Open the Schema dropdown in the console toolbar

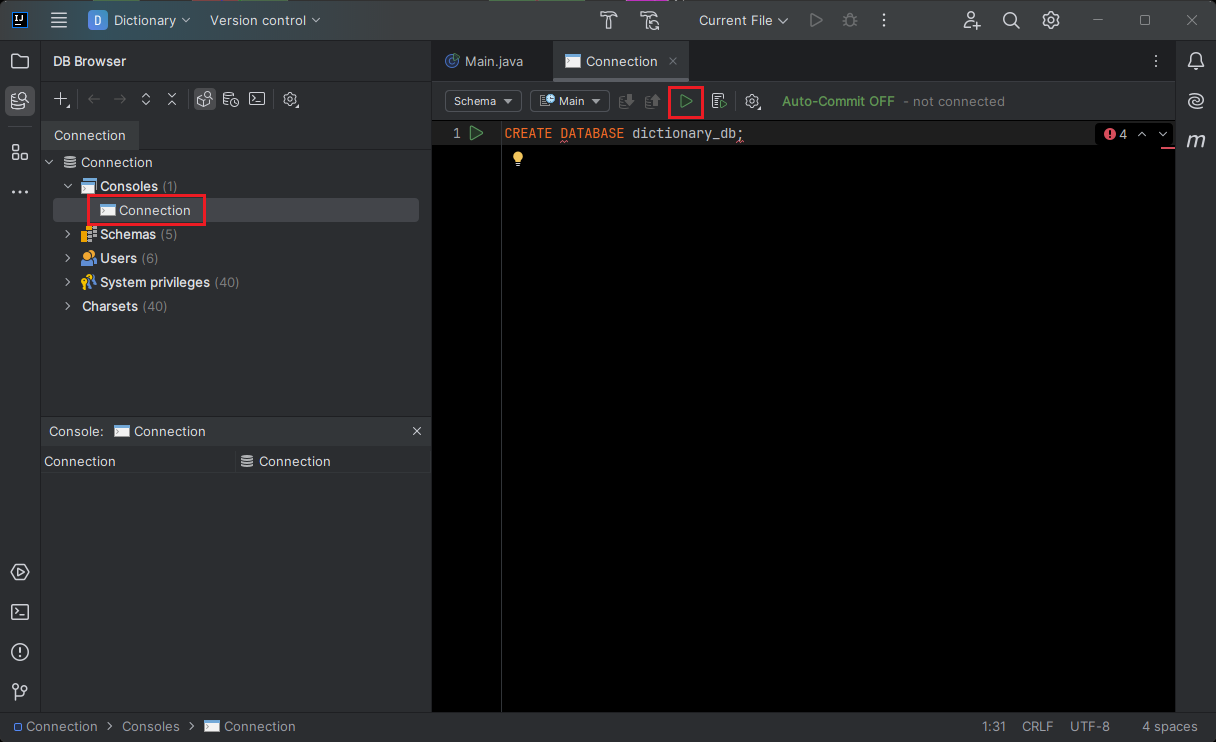[x=483, y=101]
